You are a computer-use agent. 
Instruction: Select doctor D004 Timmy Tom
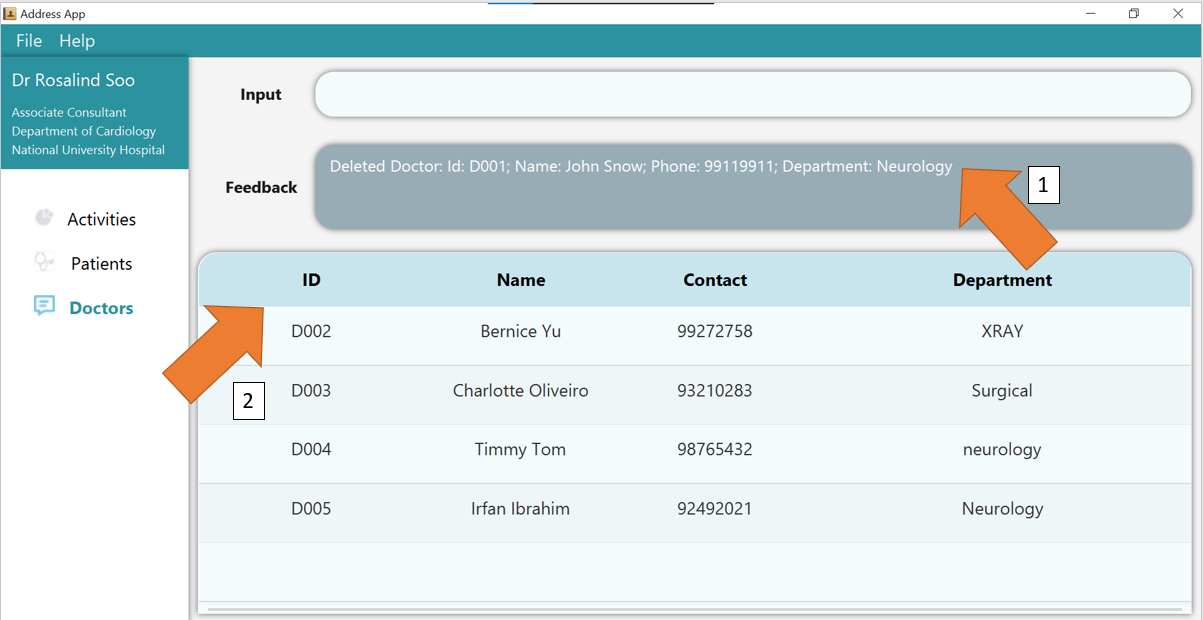click(x=520, y=450)
